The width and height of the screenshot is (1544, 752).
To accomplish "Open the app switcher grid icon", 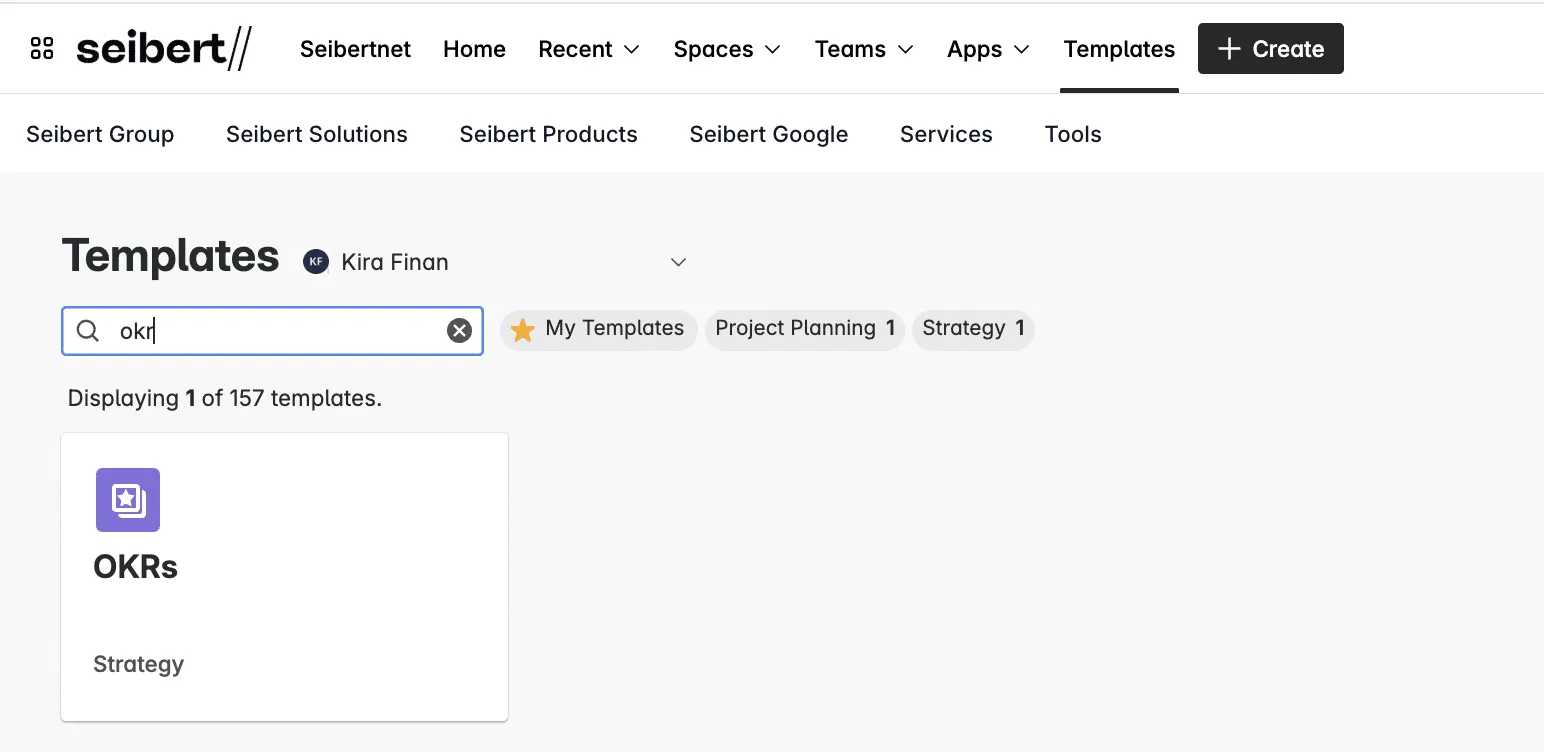I will (42, 49).
